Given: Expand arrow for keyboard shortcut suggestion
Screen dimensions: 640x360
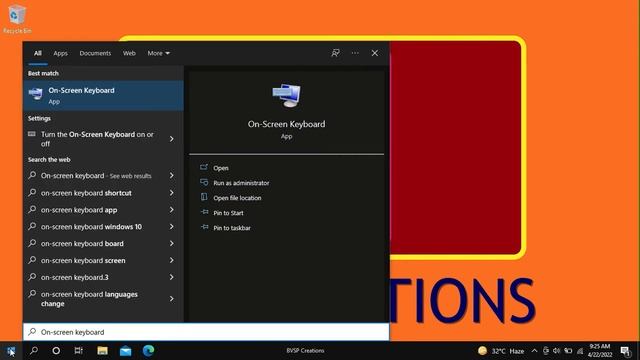Looking at the screenshot, I should click(x=172, y=193).
